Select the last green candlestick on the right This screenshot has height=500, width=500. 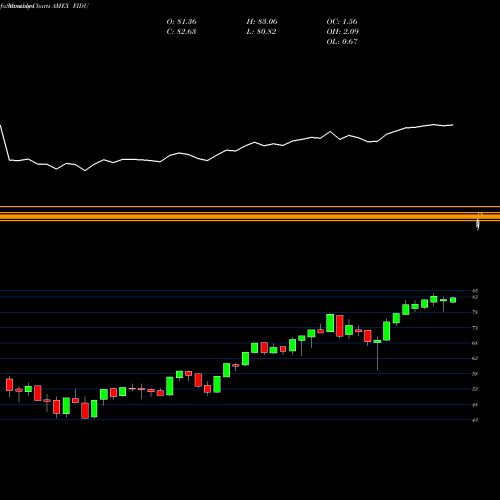click(x=453, y=300)
